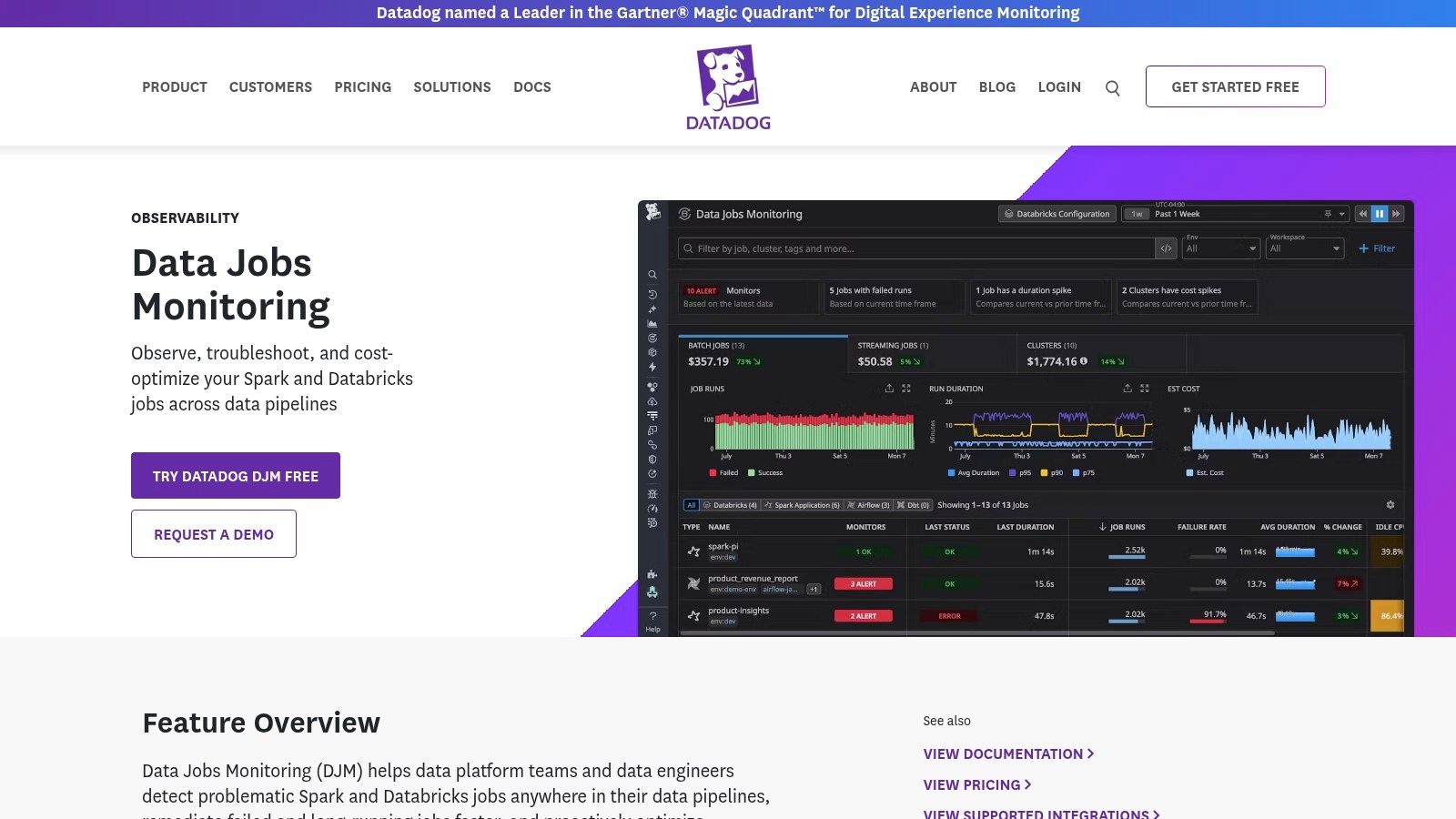Open search with the magnifier icon in dashboard sidebar
This screenshot has width=1456, height=819.
[x=652, y=274]
